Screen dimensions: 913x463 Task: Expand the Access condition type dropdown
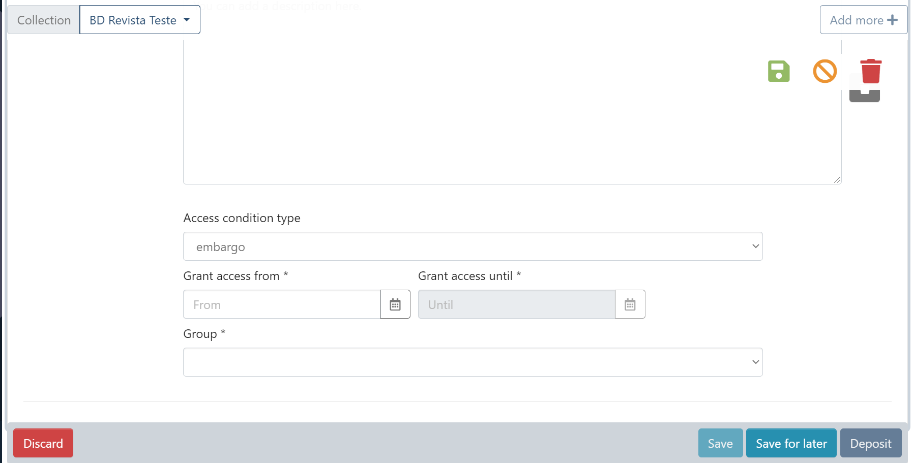[472, 246]
